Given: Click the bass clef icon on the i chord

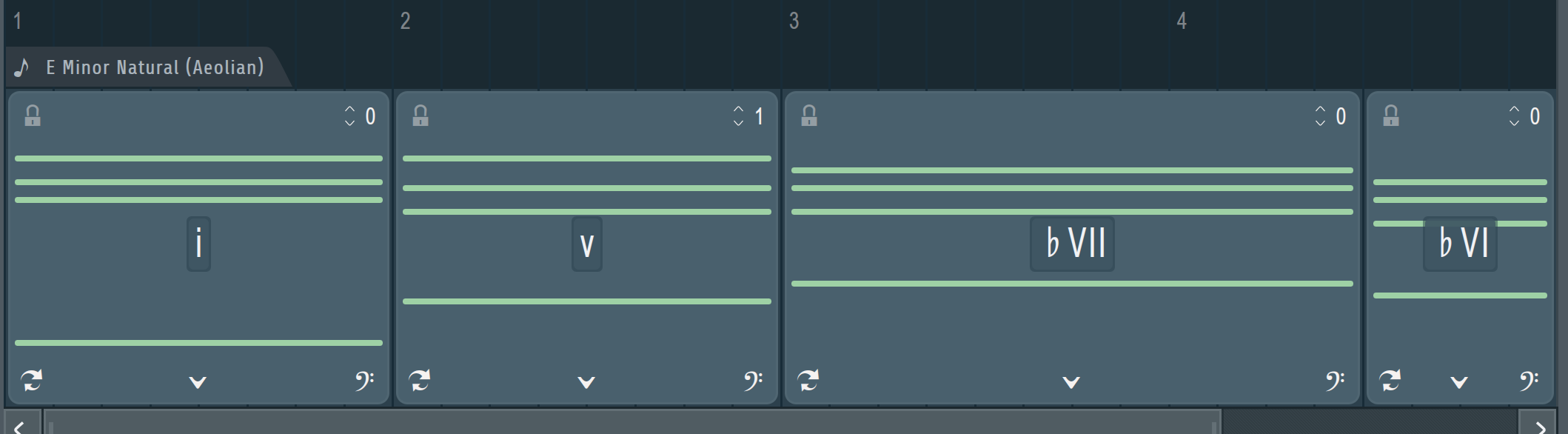Looking at the screenshot, I should 364,381.
